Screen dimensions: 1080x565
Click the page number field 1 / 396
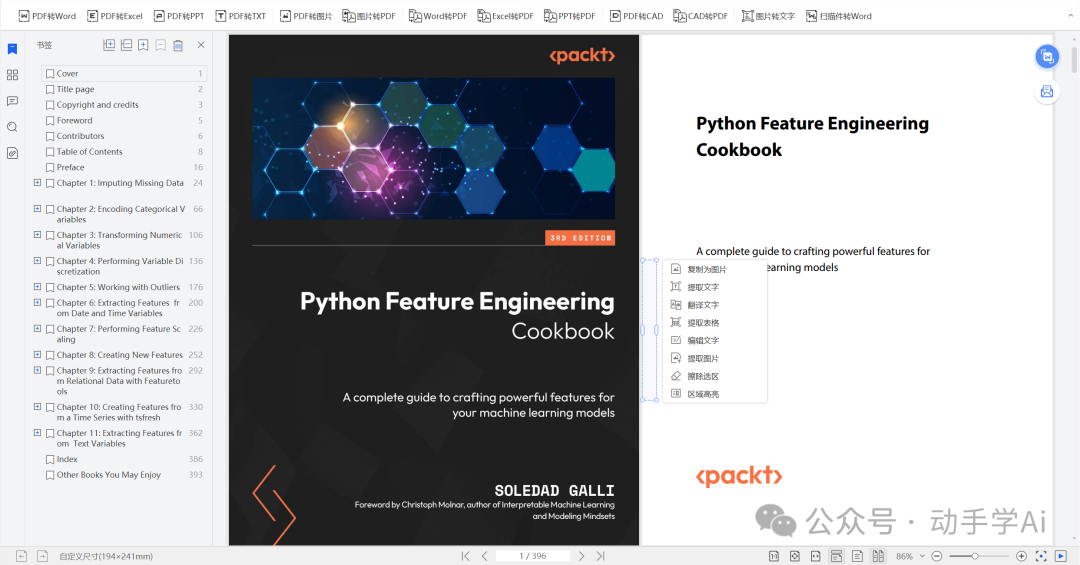click(x=532, y=556)
